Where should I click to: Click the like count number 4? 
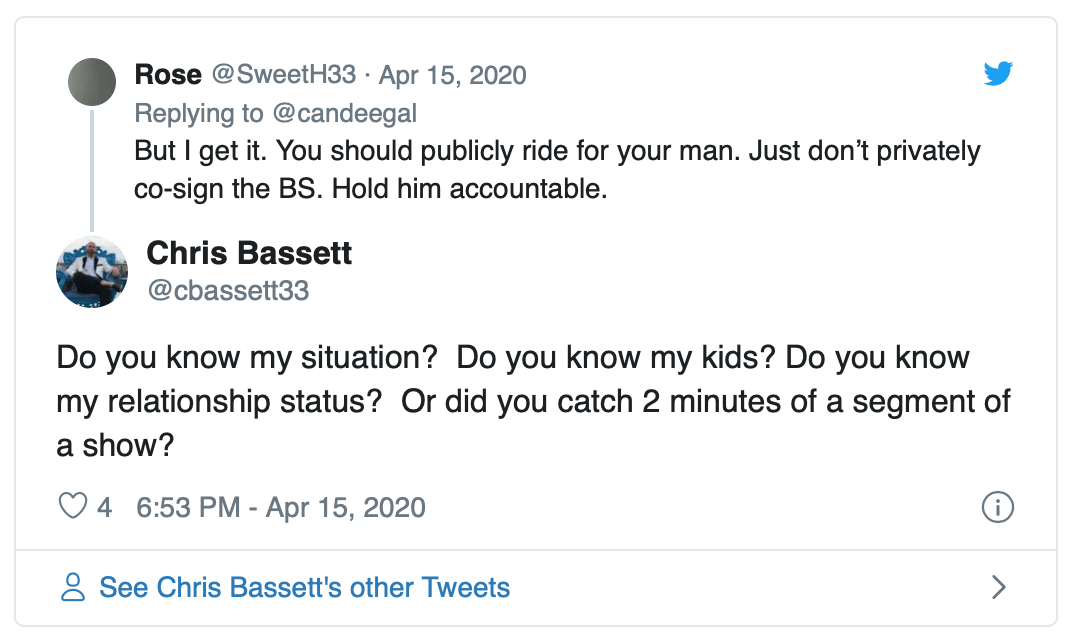[x=104, y=507]
